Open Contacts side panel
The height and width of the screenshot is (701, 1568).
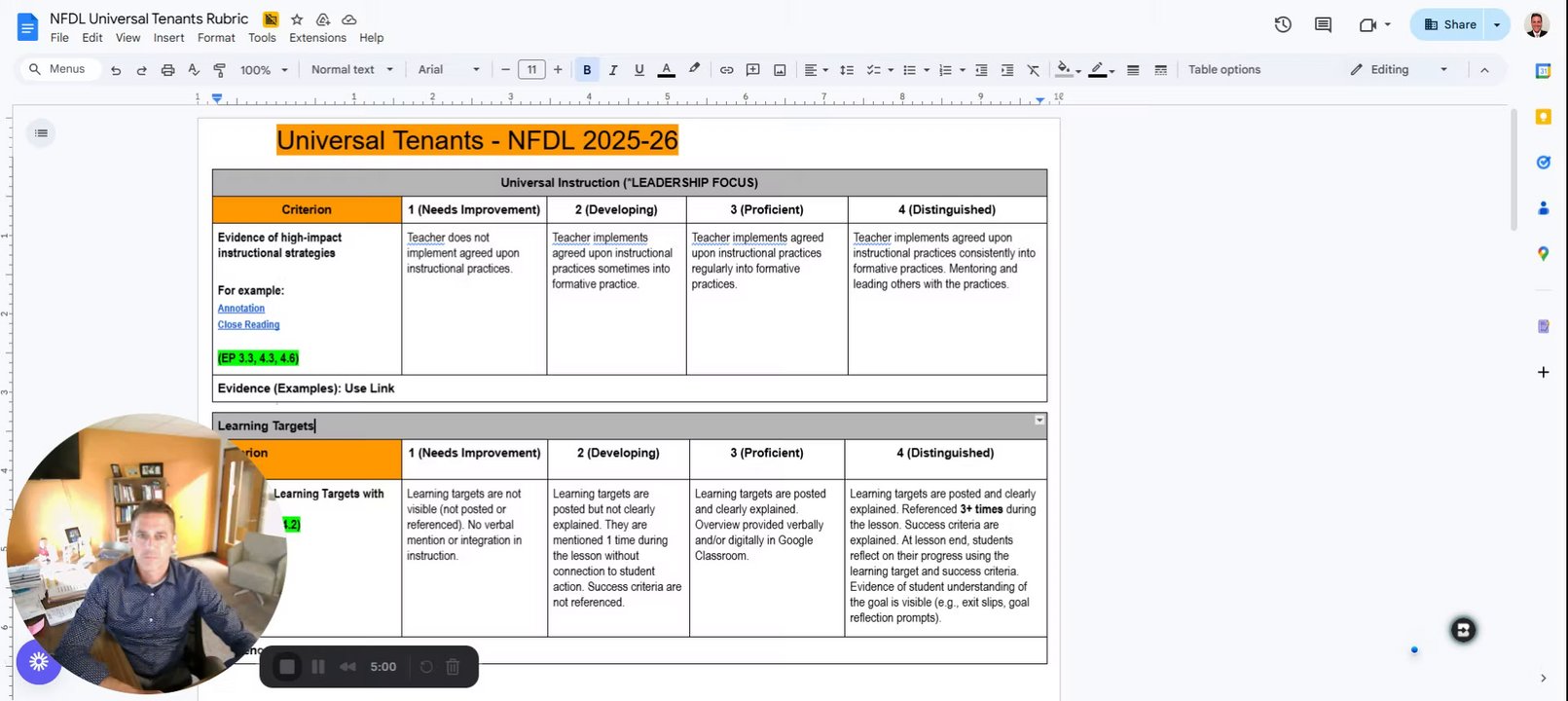point(1543,208)
